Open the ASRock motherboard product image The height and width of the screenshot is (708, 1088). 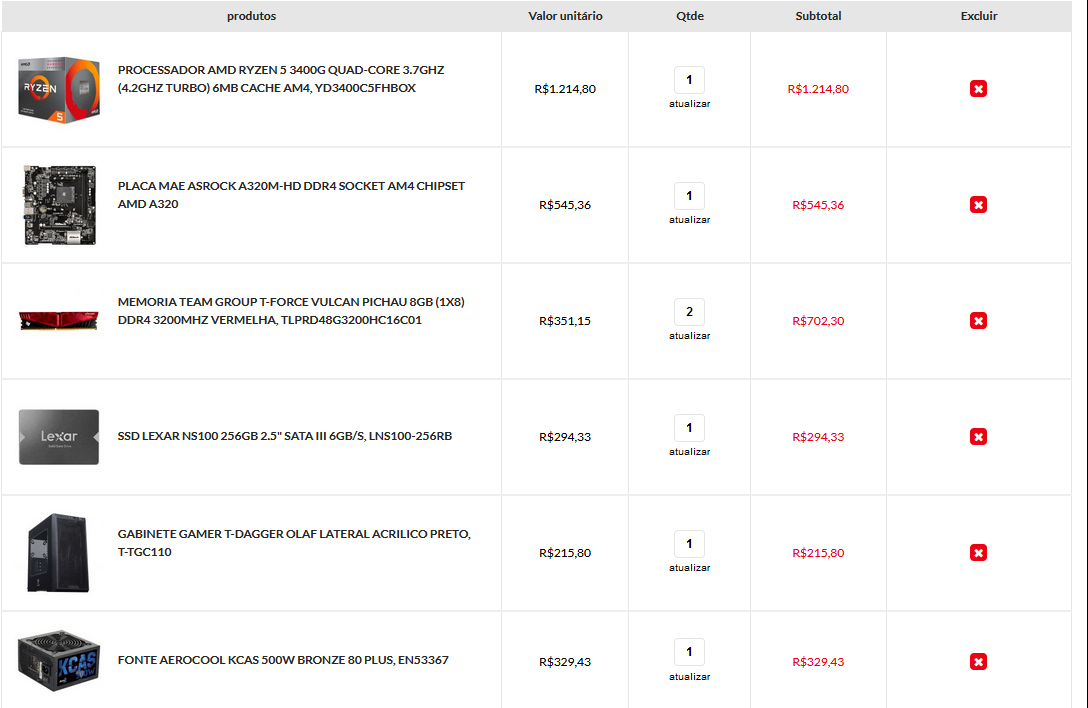59,205
